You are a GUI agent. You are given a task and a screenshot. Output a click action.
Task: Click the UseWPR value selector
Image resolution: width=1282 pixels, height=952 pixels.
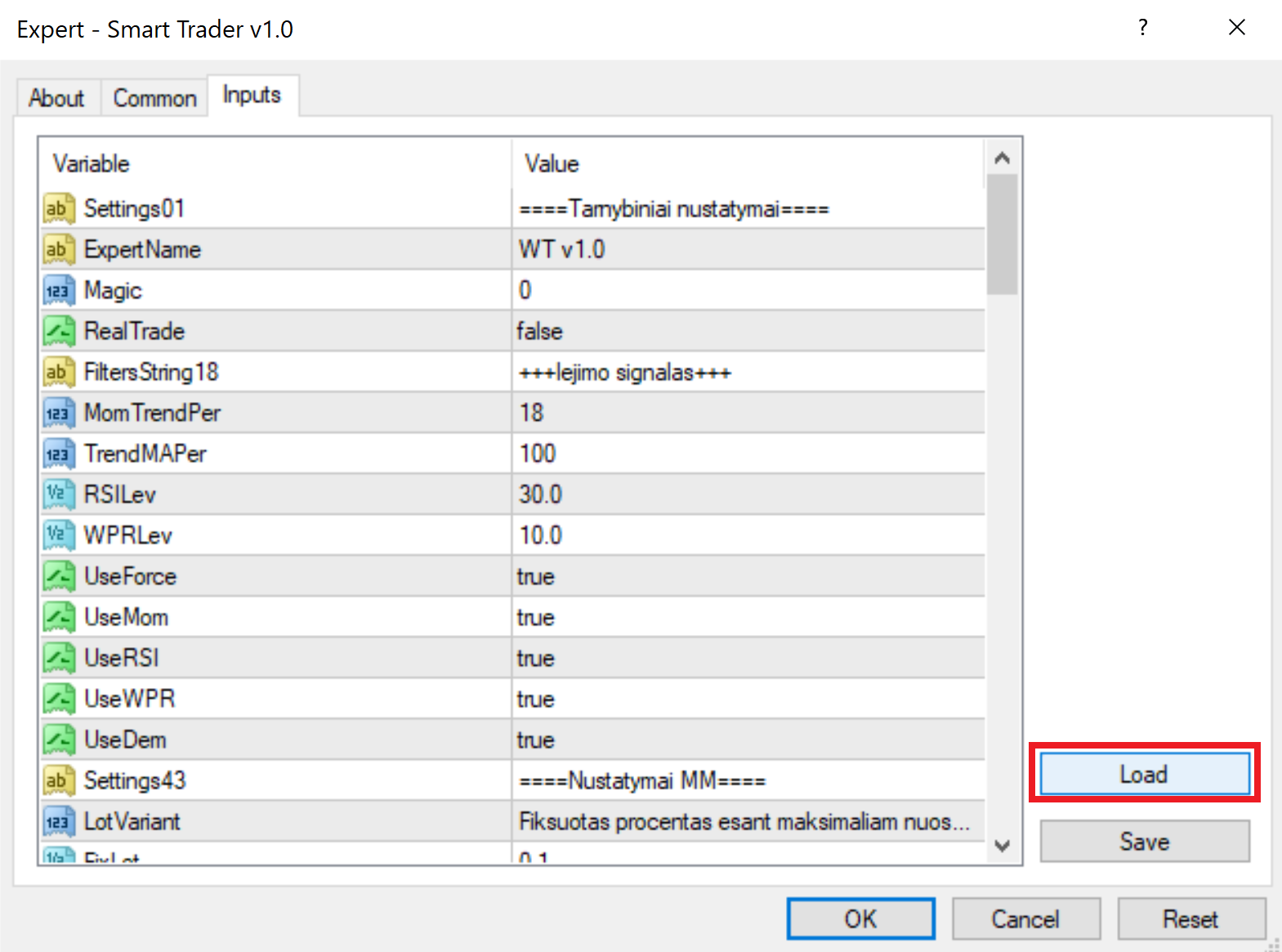click(748, 699)
